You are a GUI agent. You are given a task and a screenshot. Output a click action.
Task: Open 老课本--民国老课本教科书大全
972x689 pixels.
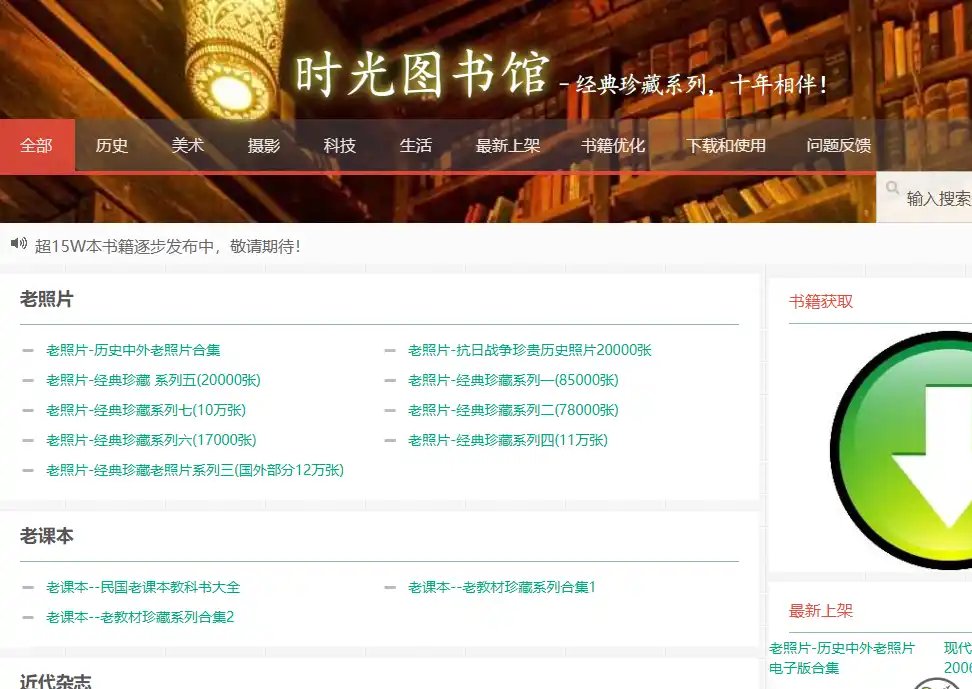(x=143, y=587)
